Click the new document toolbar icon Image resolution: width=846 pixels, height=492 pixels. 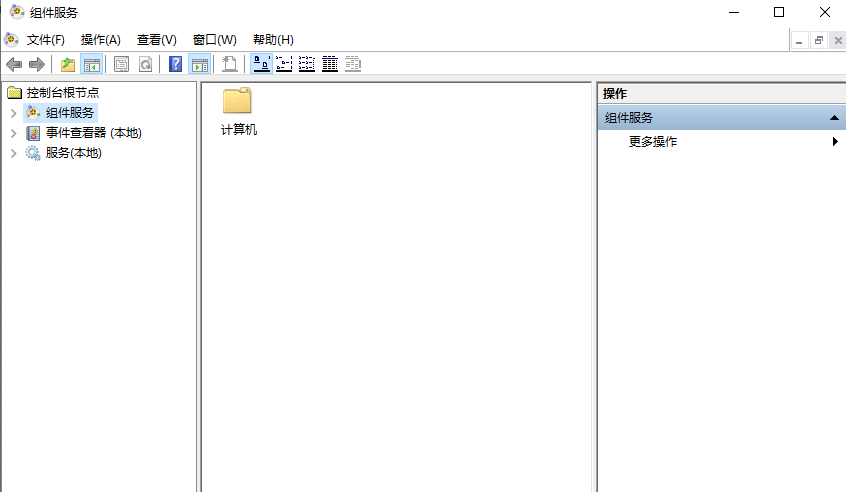(229, 64)
